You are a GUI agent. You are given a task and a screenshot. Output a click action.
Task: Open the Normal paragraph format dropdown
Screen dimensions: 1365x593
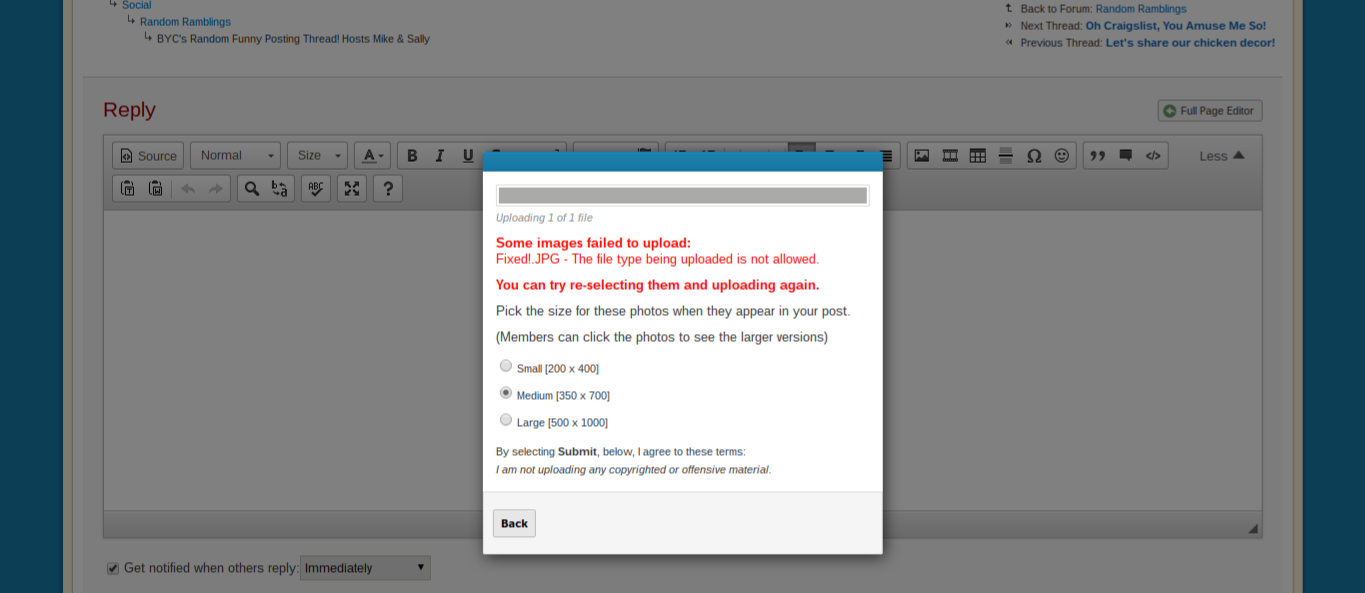coord(235,156)
